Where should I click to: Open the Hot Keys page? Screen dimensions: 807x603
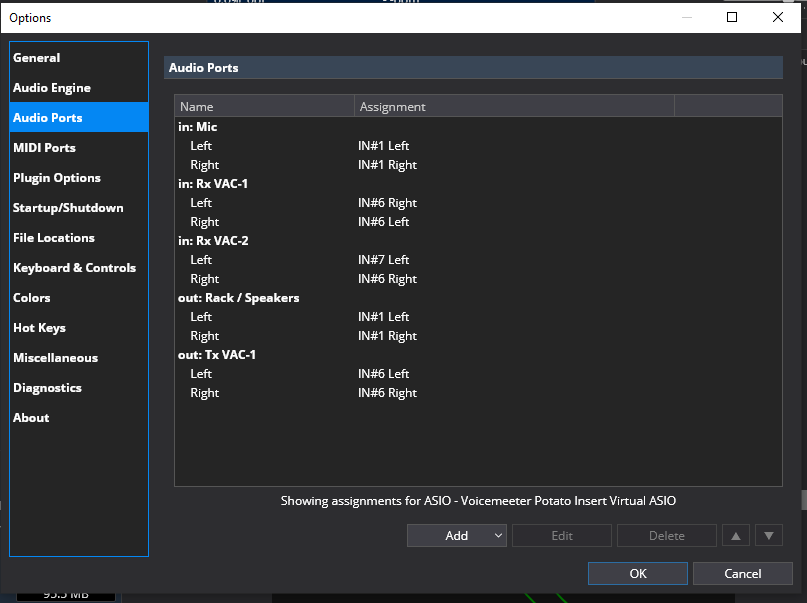pyautogui.click(x=79, y=328)
